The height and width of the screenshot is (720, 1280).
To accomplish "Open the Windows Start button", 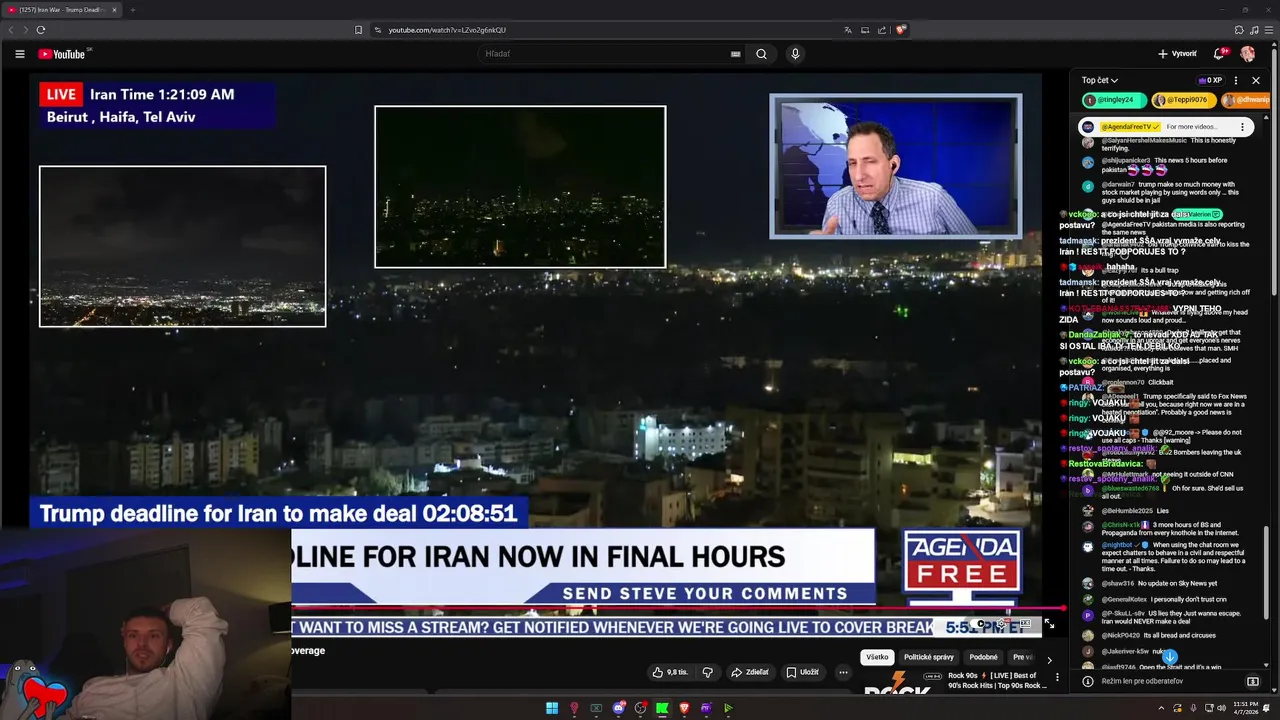I will 551,708.
